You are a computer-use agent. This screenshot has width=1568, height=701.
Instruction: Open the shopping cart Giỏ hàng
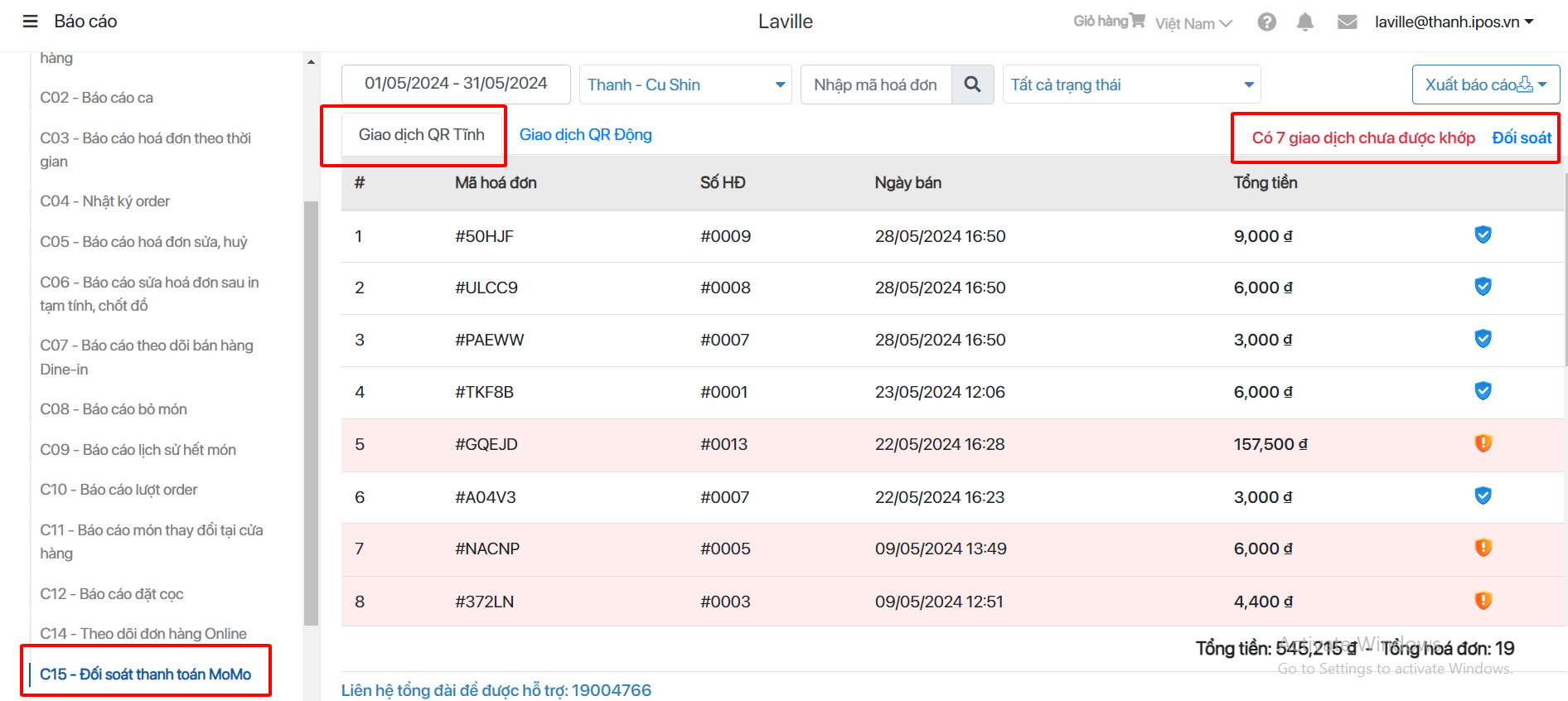click(1109, 22)
